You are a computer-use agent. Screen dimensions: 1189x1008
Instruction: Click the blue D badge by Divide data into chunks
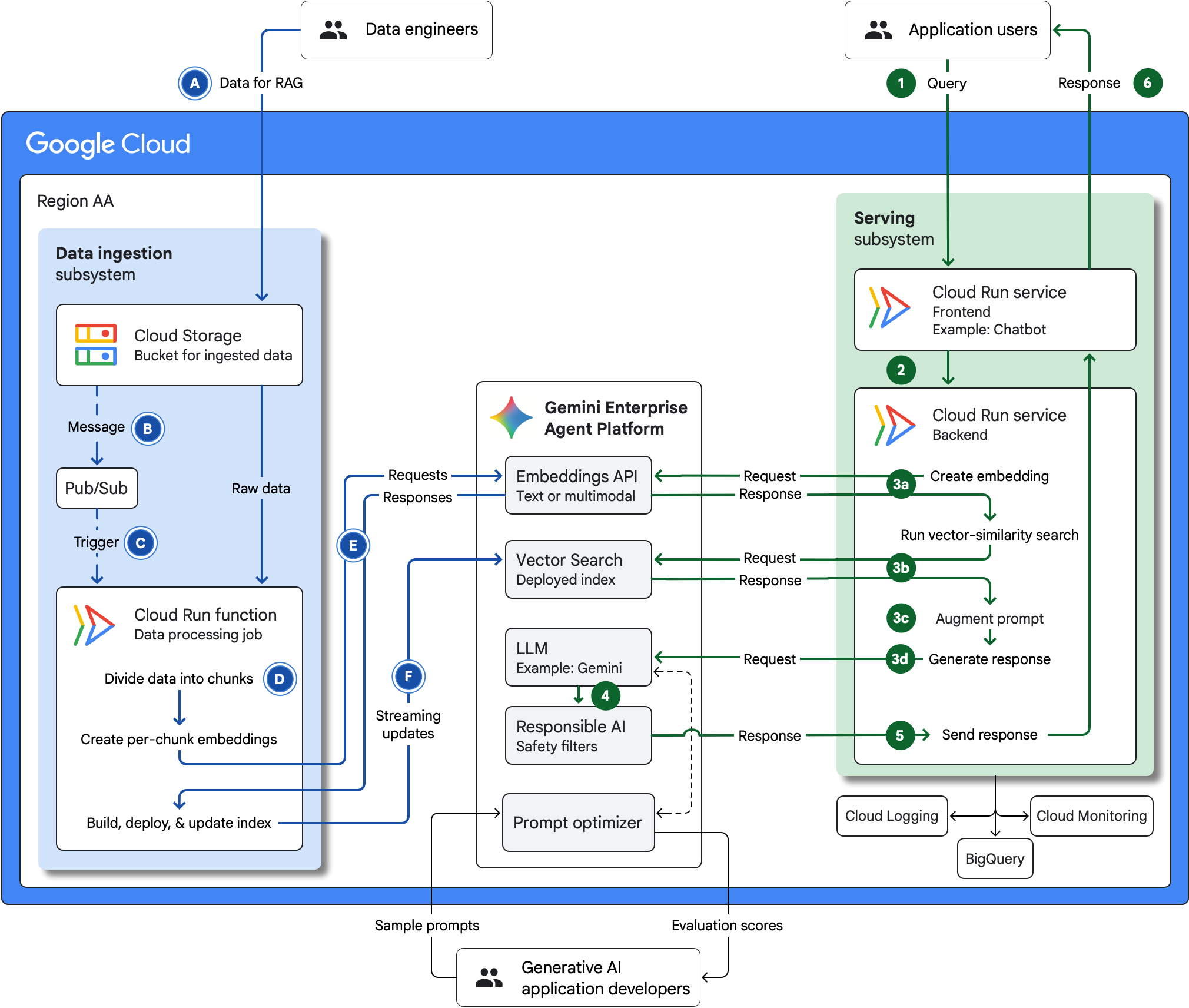click(280, 679)
